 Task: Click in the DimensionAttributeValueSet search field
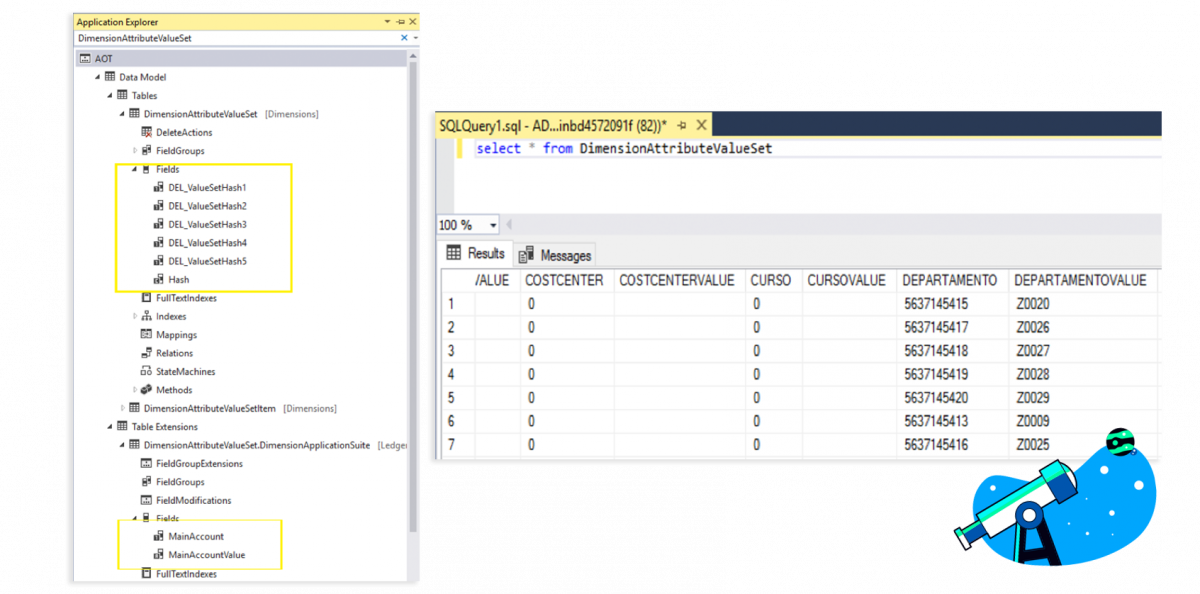tap(237, 38)
